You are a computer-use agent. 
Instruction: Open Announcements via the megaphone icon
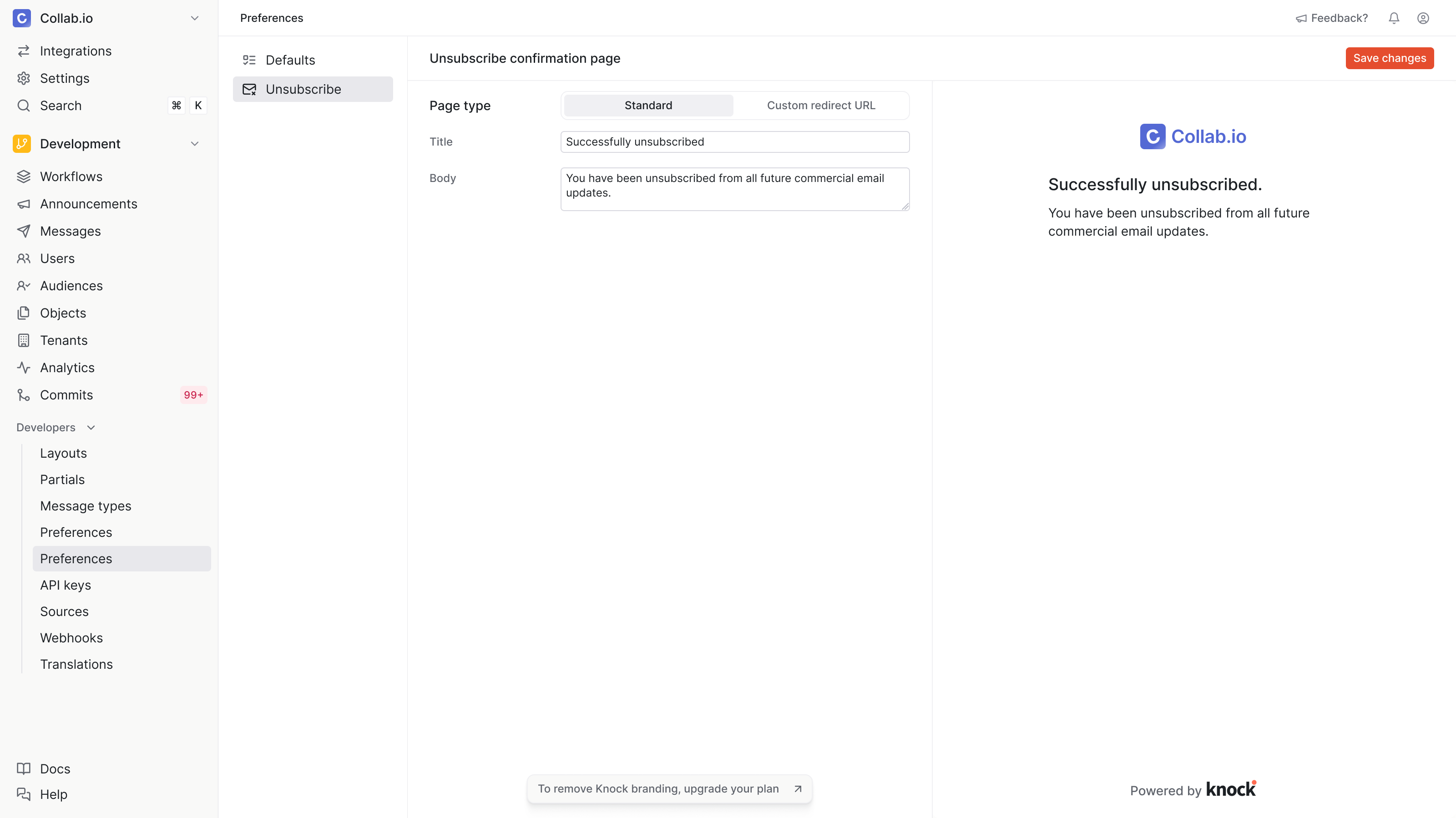pos(24,203)
